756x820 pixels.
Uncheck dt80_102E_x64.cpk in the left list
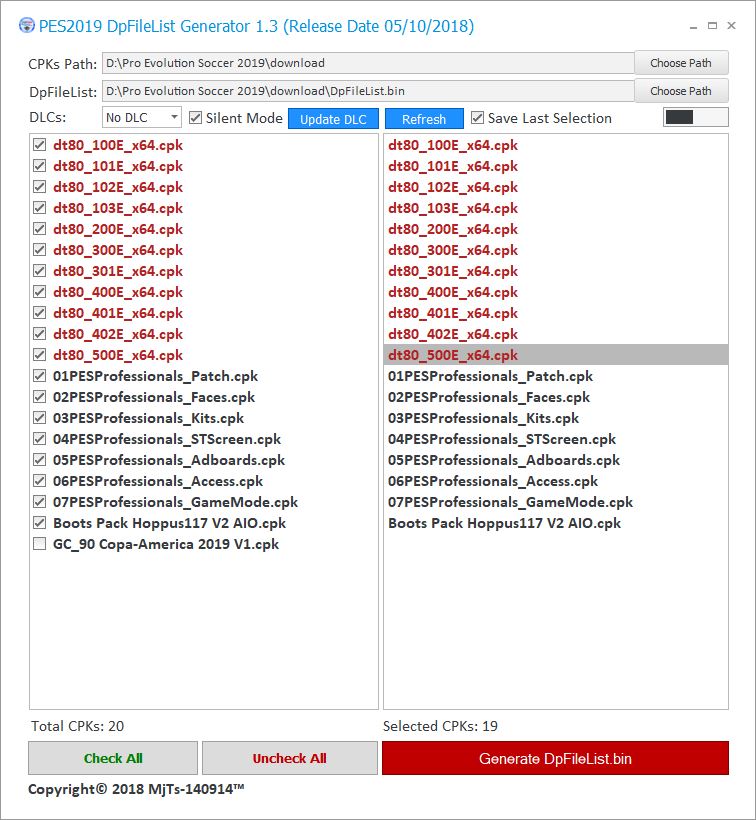(40, 187)
